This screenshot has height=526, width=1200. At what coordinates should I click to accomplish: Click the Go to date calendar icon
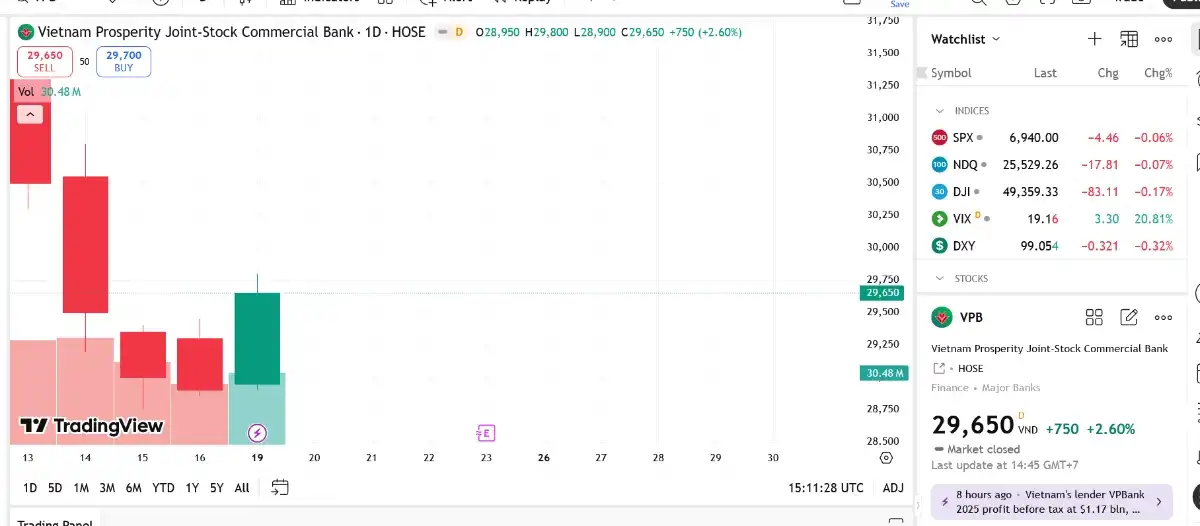pyautogui.click(x=280, y=487)
